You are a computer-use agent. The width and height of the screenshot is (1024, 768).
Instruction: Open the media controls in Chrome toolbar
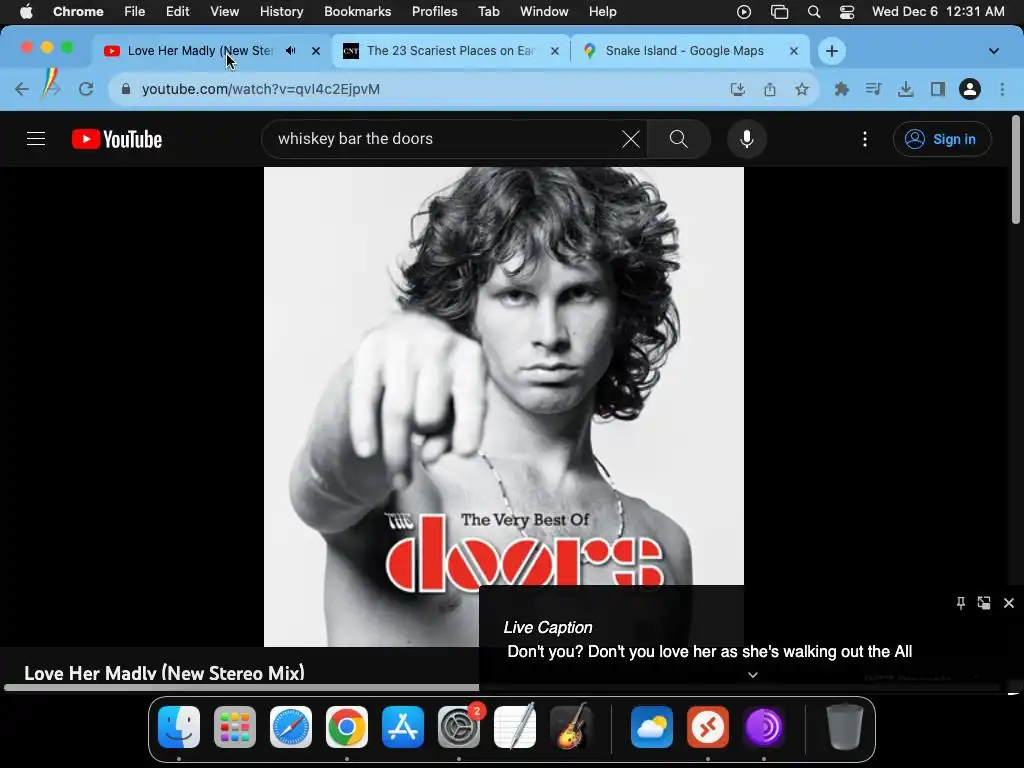(873, 89)
